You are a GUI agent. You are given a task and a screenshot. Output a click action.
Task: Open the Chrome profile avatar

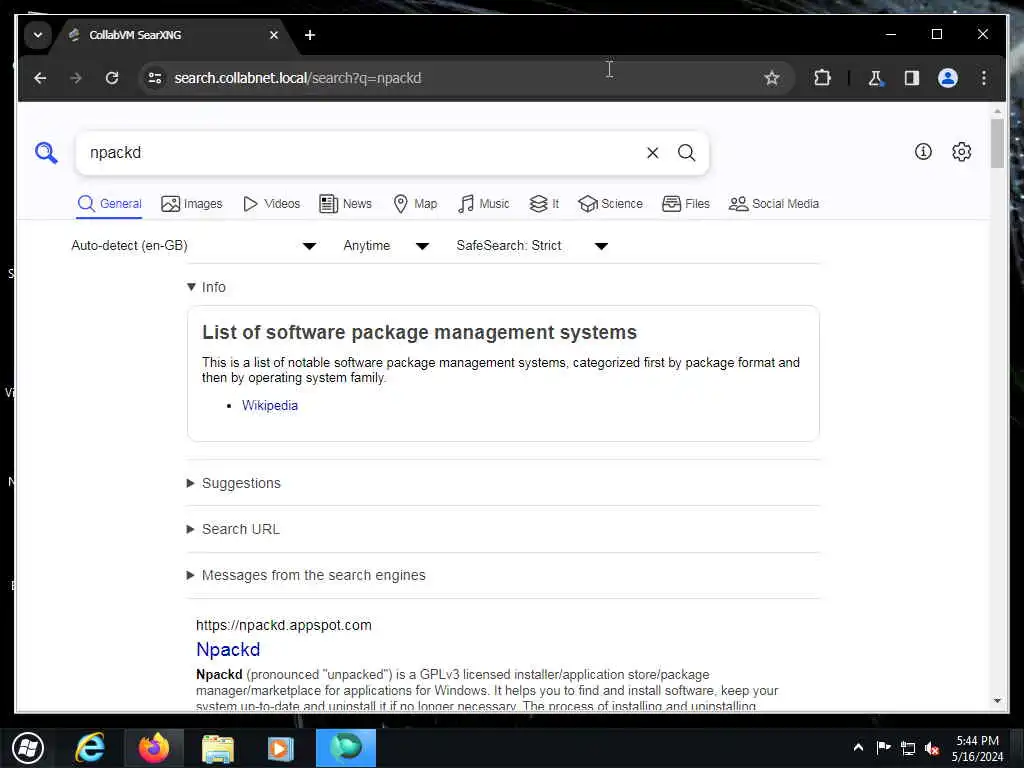(948, 78)
